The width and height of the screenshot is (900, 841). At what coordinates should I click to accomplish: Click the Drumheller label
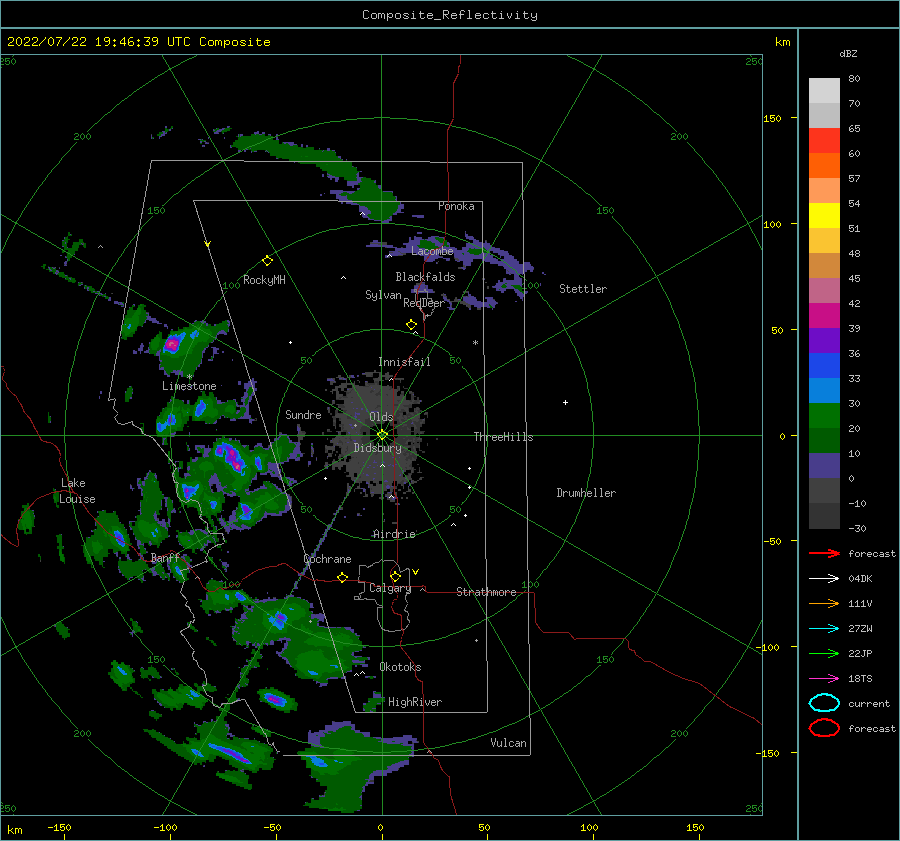coord(586,493)
